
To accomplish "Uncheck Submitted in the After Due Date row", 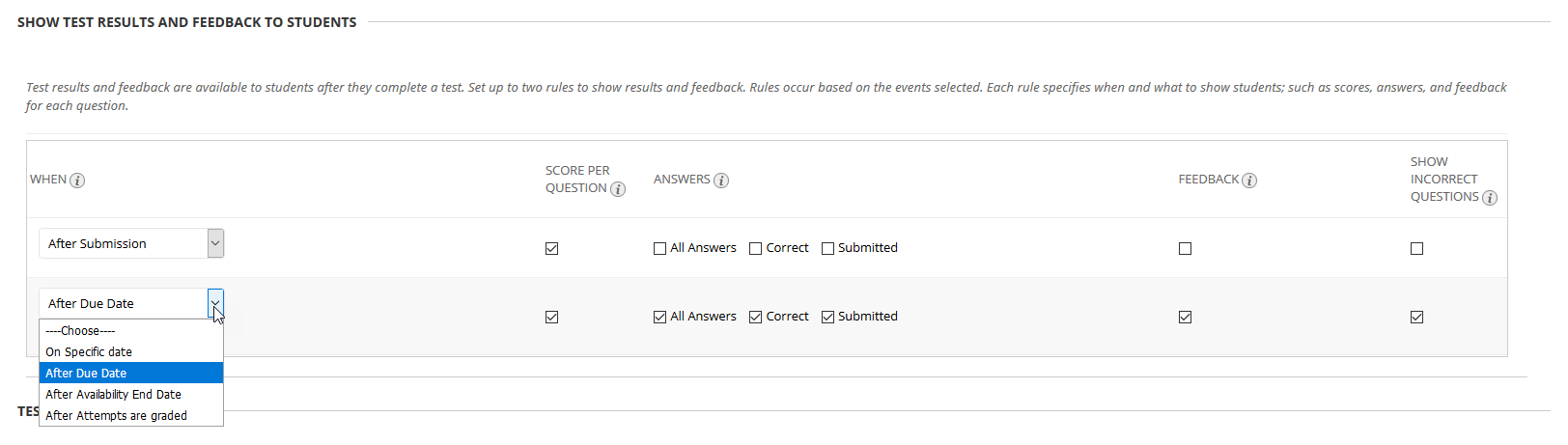I will pyautogui.click(x=827, y=317).
